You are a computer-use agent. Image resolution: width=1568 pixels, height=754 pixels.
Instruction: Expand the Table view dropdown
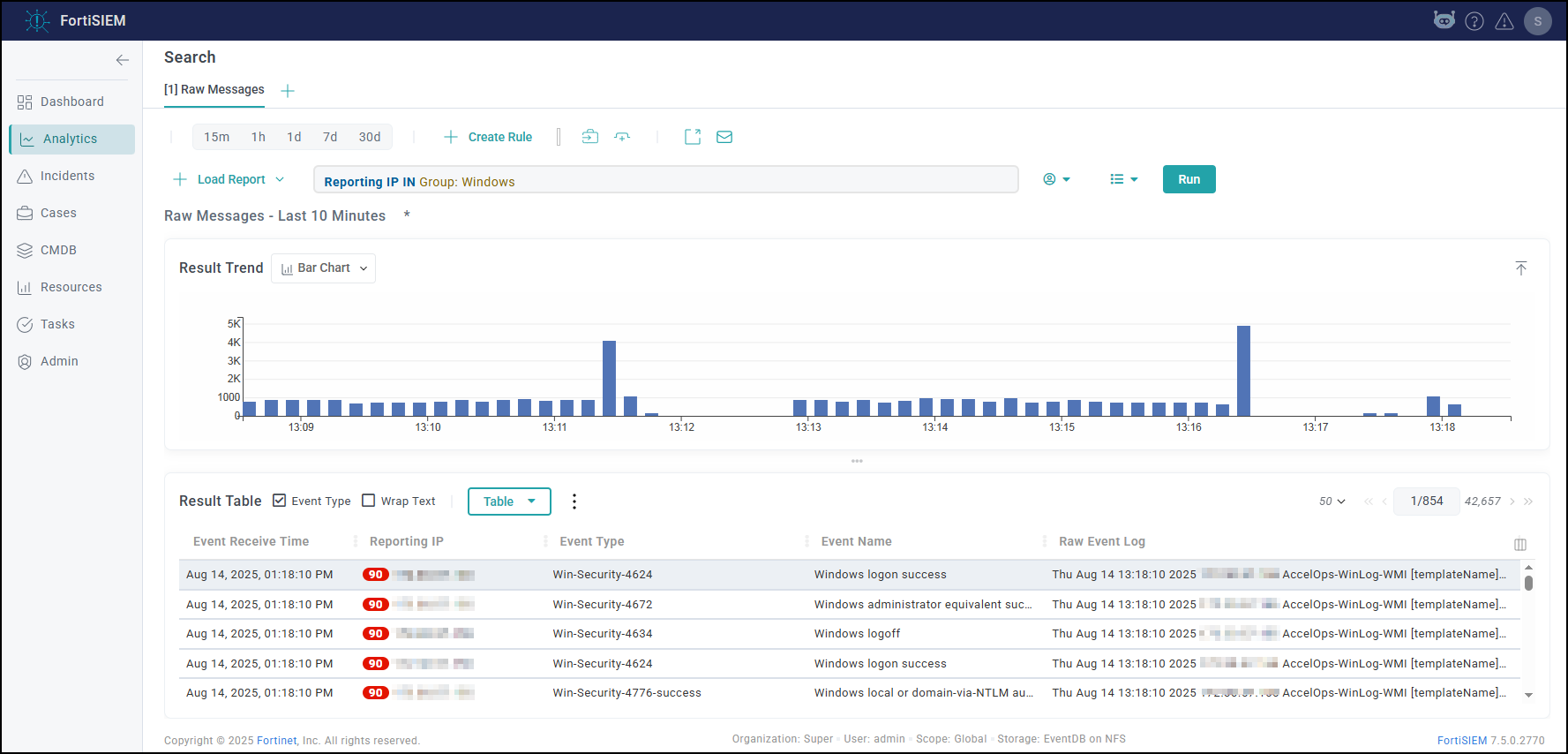click(509, 501)
